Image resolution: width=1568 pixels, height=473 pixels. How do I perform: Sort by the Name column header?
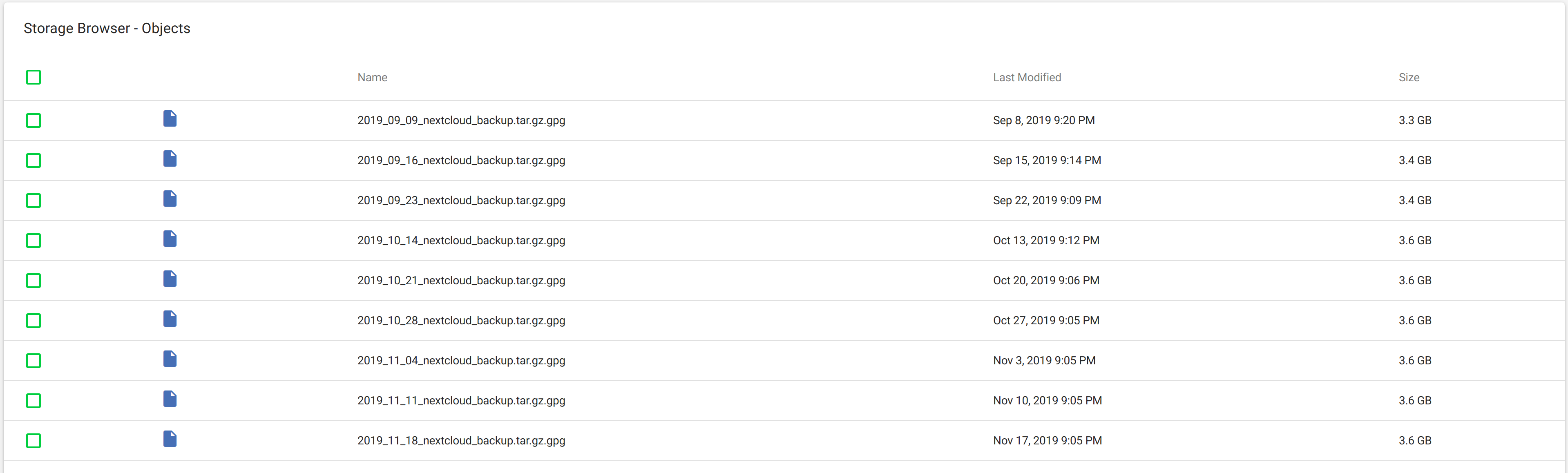coord(373,77)
